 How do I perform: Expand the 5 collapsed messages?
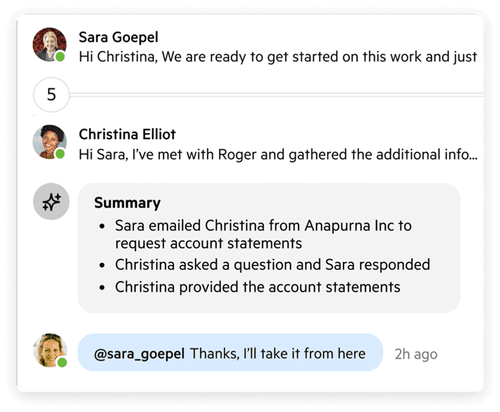(x=51, y=95)
